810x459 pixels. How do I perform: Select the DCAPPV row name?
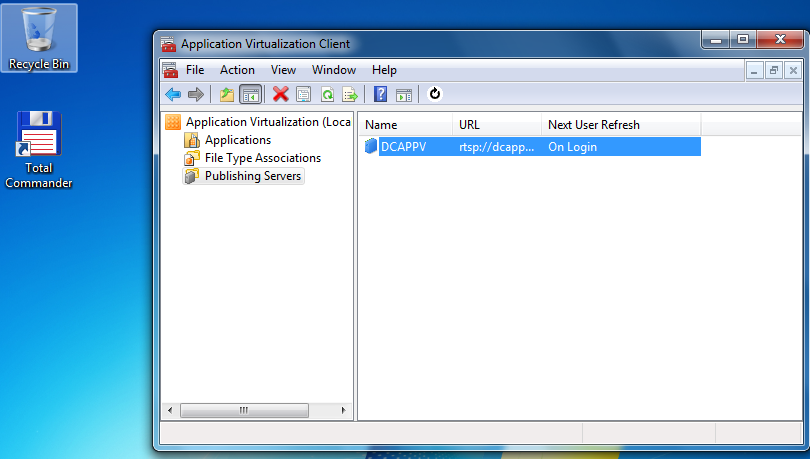[403, 147]
